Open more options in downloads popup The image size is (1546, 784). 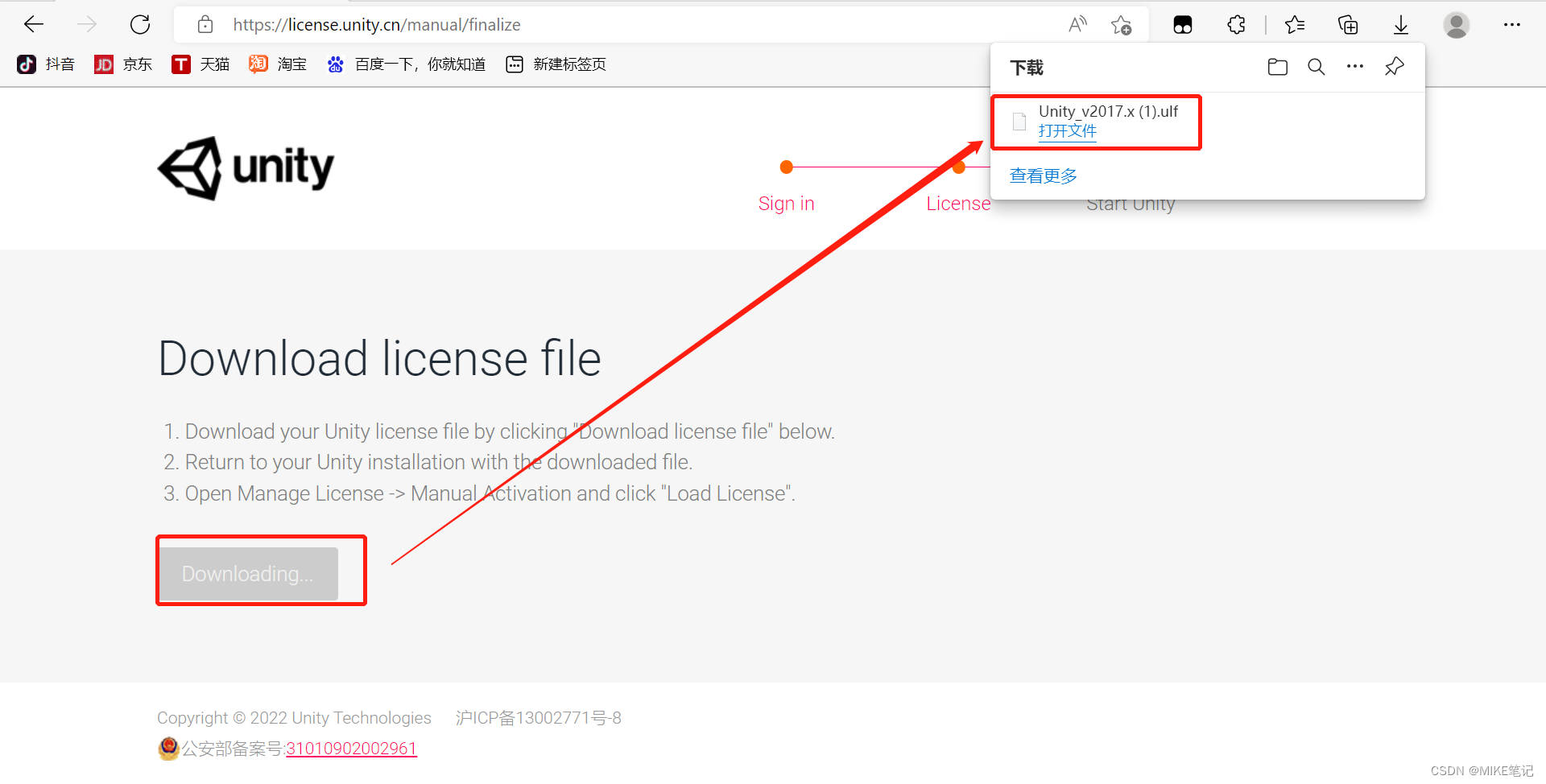pos(1355,67)
